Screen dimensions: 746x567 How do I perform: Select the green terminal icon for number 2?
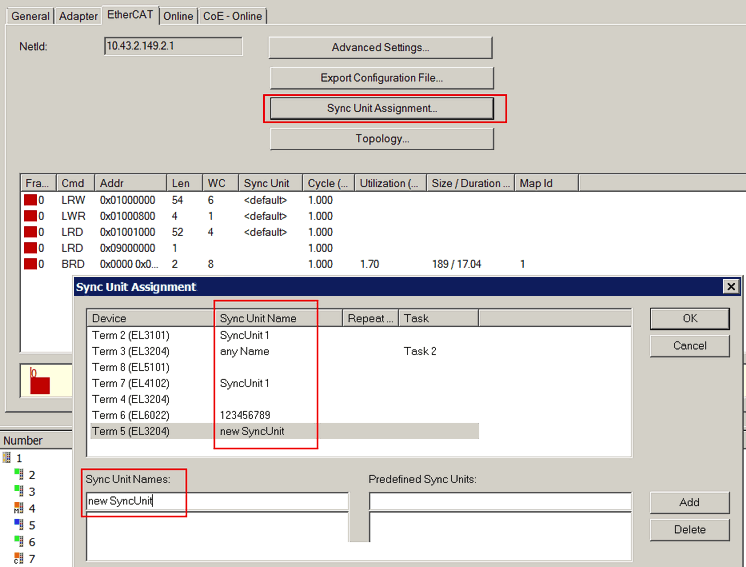[x=18, y=475]
